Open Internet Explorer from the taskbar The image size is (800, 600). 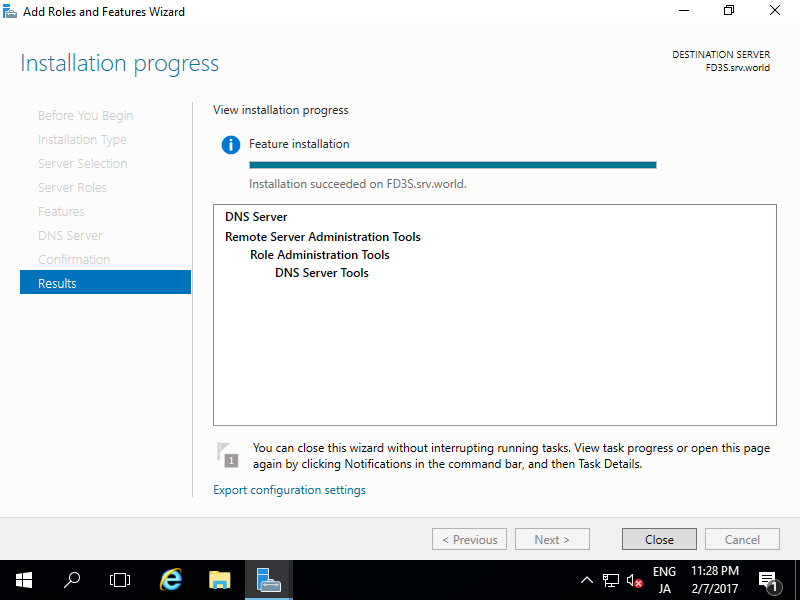(x=170, y=580)
